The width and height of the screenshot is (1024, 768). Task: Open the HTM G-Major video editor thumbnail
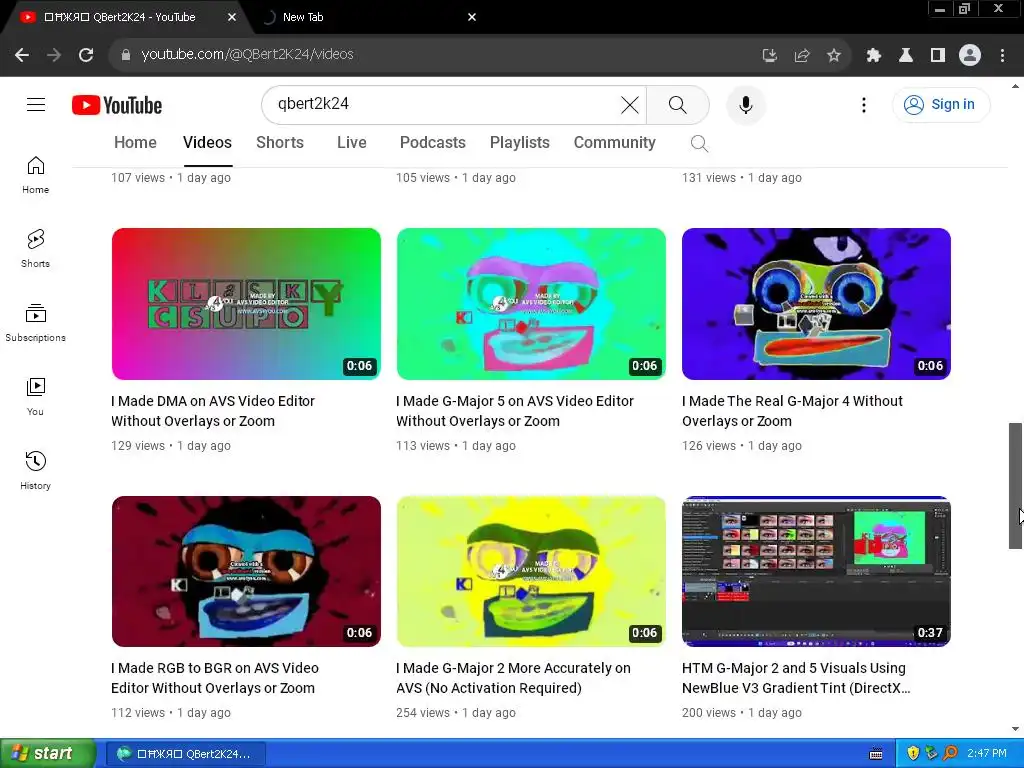pos(816,571)
